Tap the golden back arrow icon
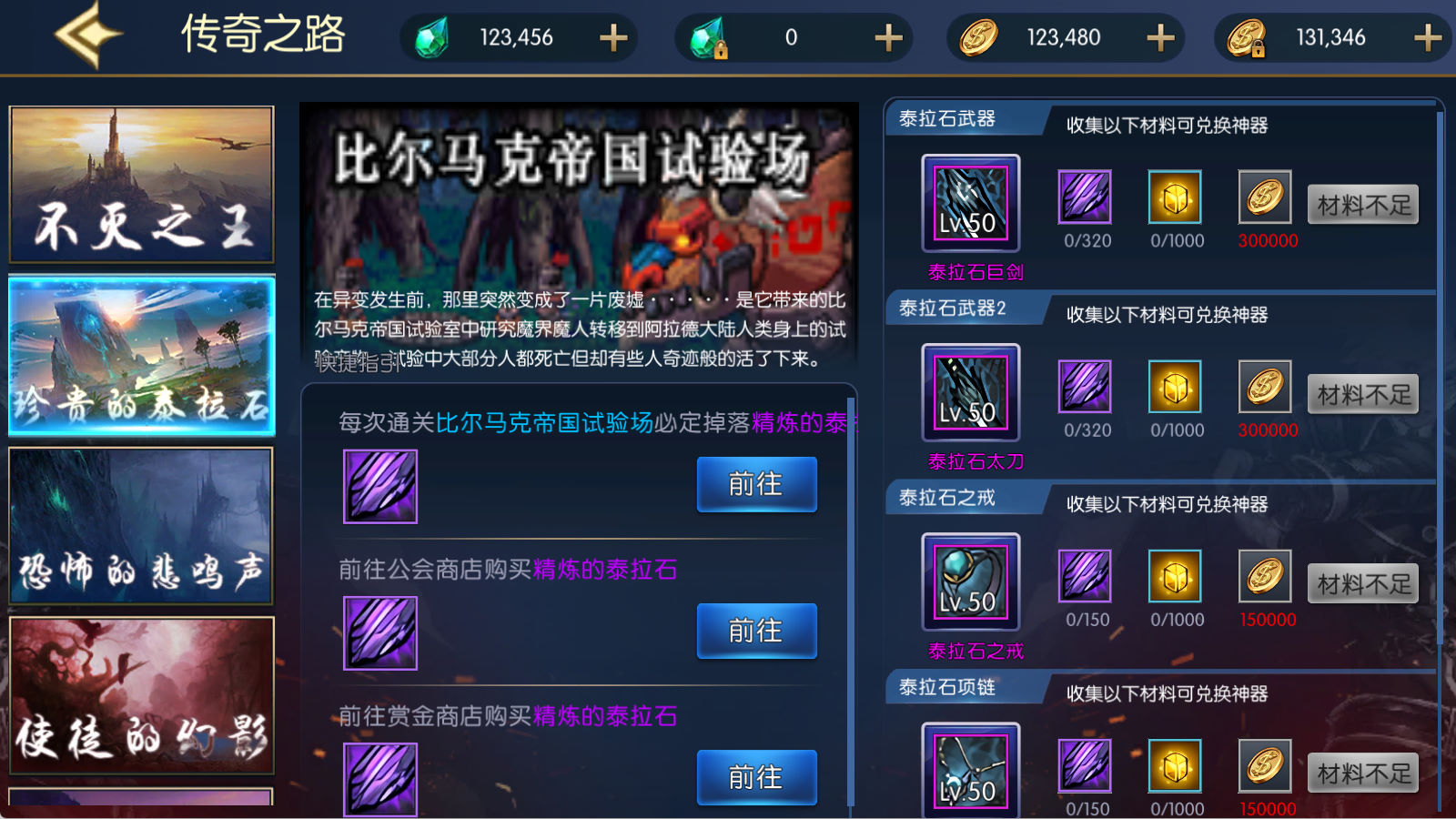 pos(88,35)
